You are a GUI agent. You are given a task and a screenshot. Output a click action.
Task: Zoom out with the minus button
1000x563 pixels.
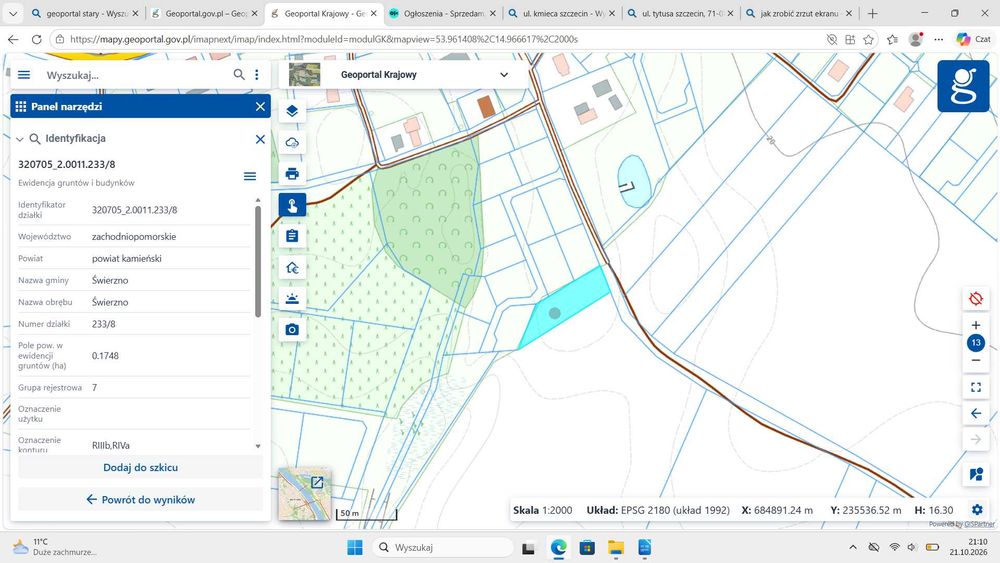click(975, 360)
